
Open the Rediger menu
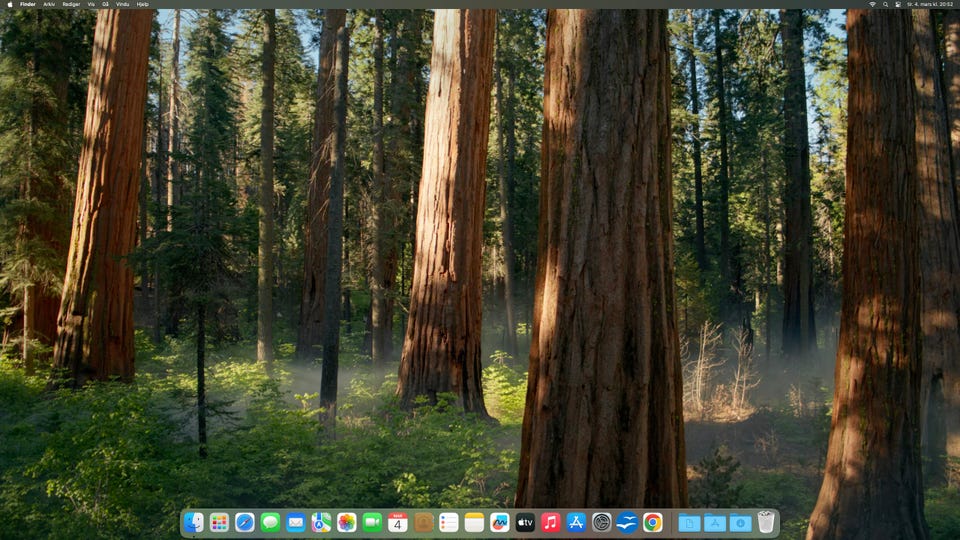click(x=71, y=4)
